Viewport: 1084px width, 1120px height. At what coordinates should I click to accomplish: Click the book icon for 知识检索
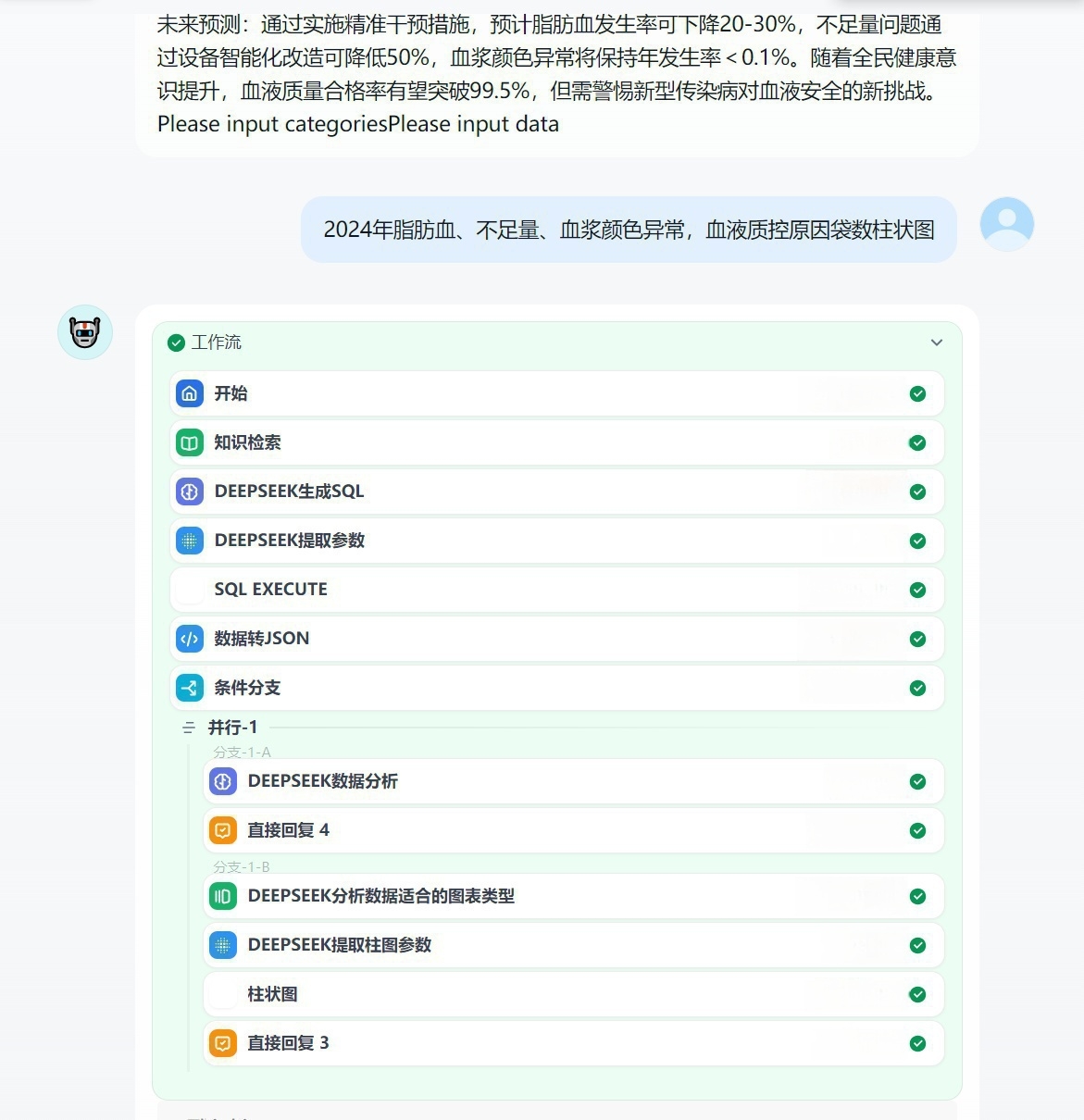tap(190, 442)
